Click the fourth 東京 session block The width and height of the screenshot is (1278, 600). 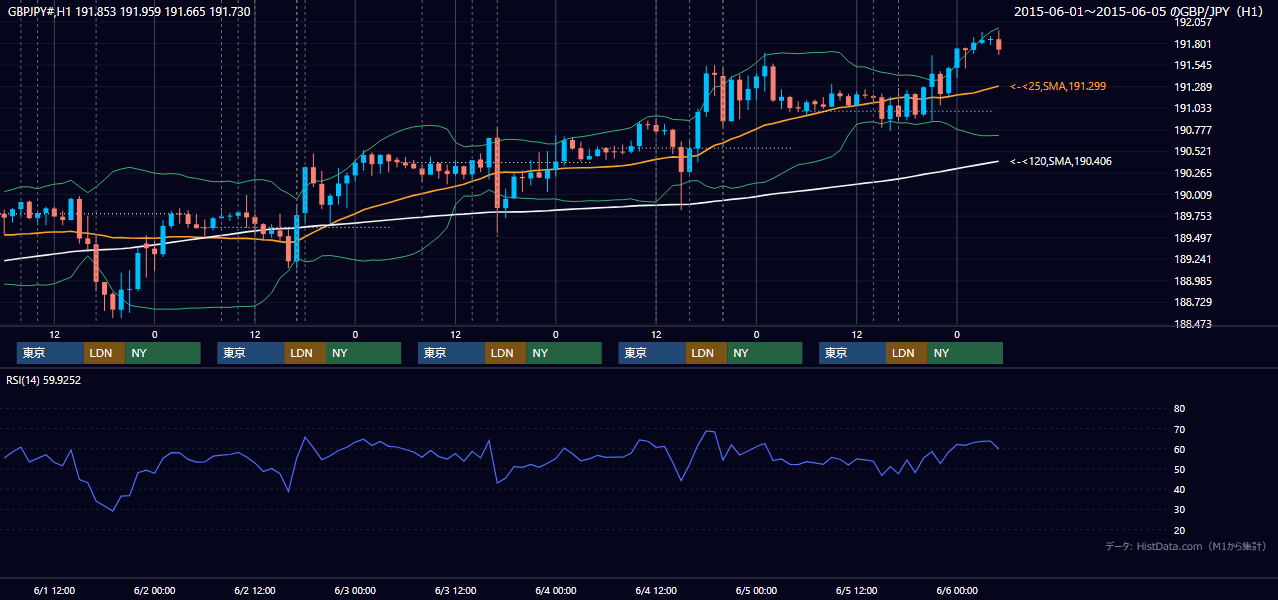click(652, 353)
